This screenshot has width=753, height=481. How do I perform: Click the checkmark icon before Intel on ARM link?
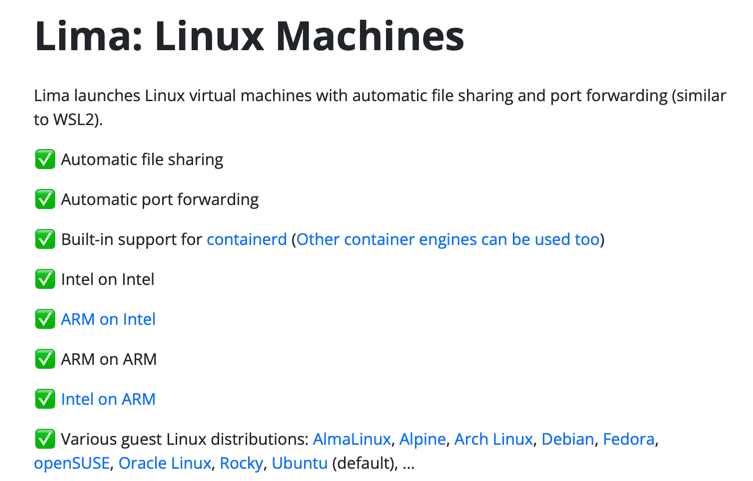pyautogui.click(x=45, y=399)
